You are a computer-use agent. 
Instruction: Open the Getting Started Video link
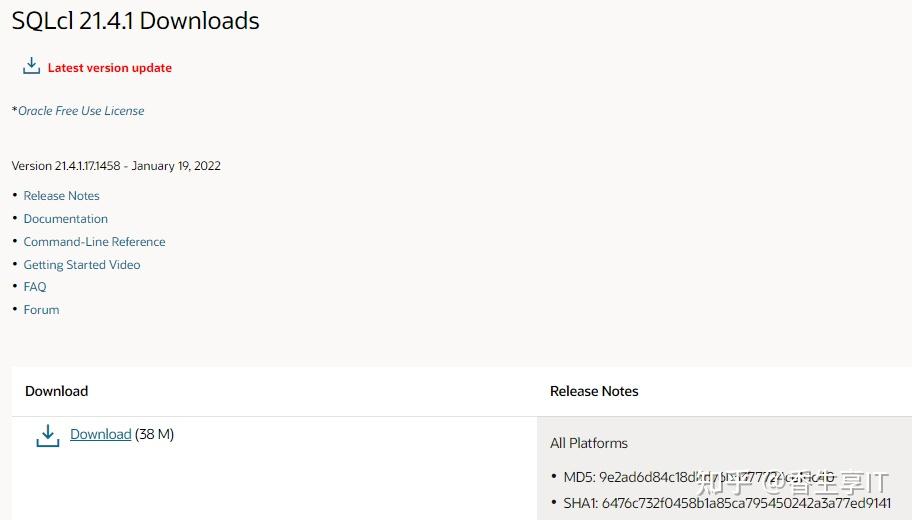click(82, 265)
